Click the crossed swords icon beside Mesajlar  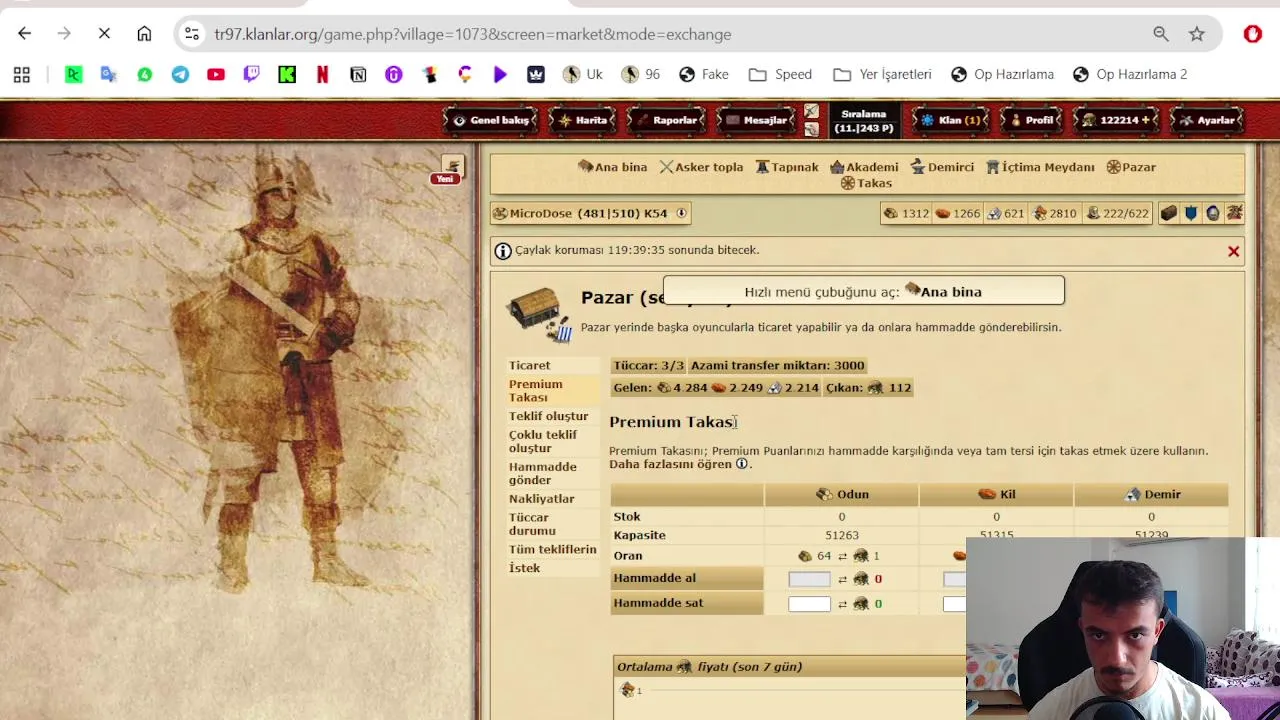811,111
